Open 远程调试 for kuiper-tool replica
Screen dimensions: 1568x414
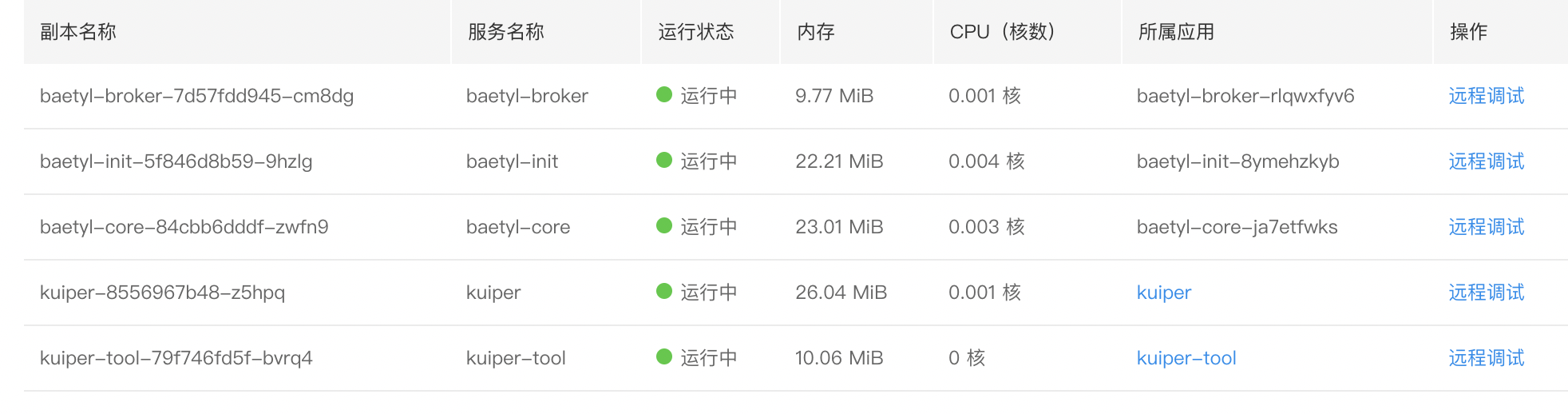coord(1487,358)
